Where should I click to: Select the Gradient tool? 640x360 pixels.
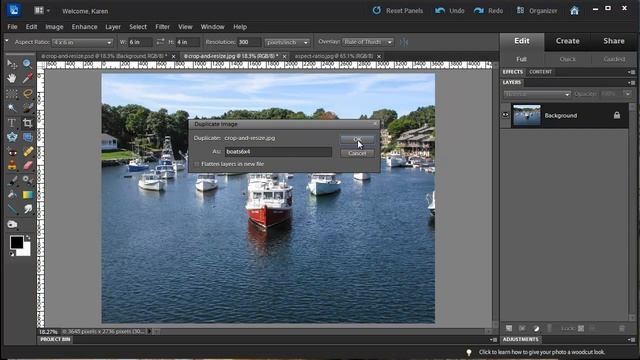(x=27, y=195)
